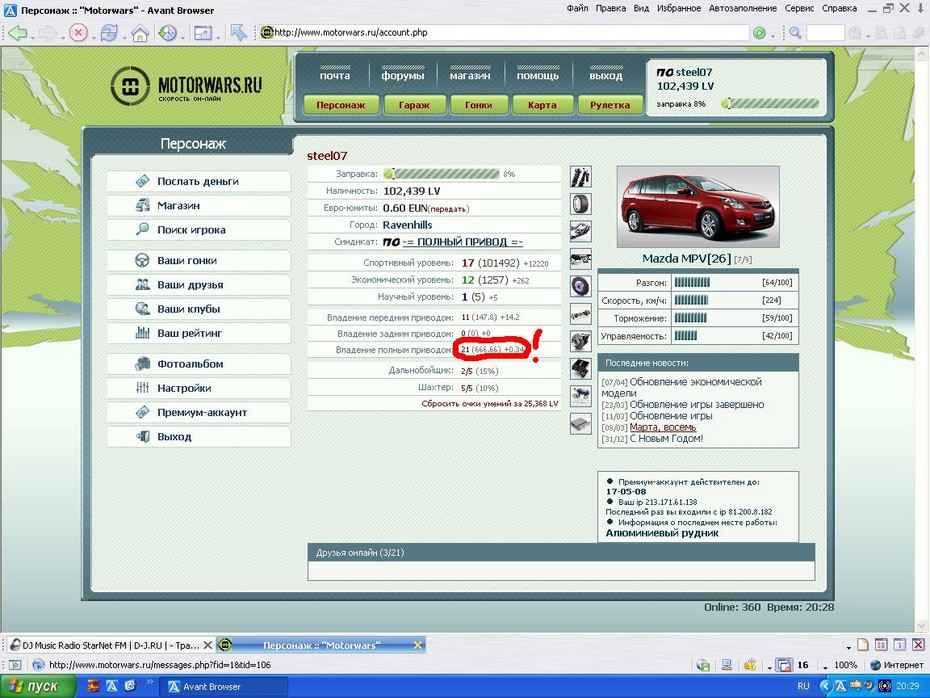Click the red Mazda MPV car image
This screenshot has height=698, width=930.
tap(698, 206)
